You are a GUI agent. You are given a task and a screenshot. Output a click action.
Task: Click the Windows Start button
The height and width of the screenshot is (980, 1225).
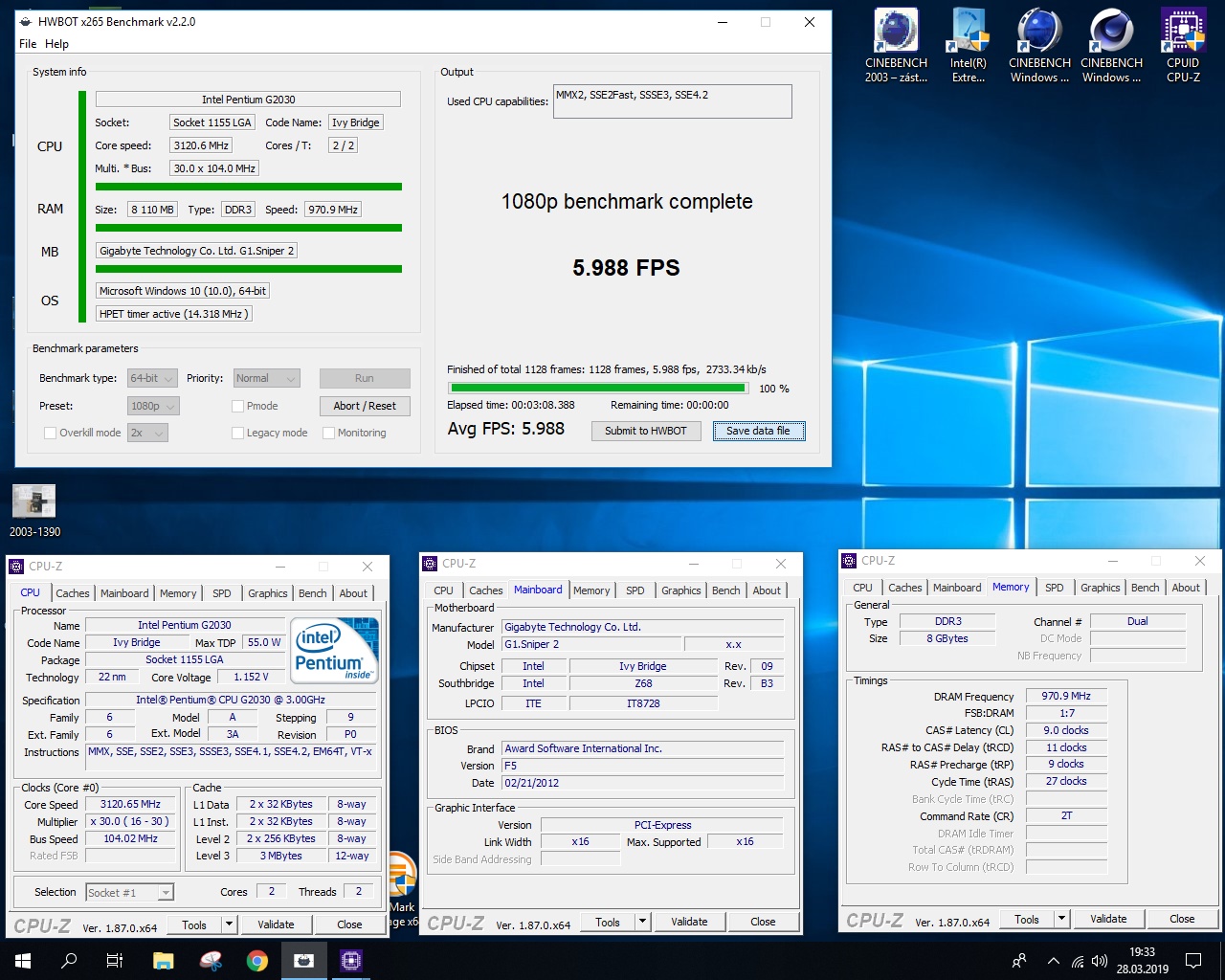coord(23,961)
